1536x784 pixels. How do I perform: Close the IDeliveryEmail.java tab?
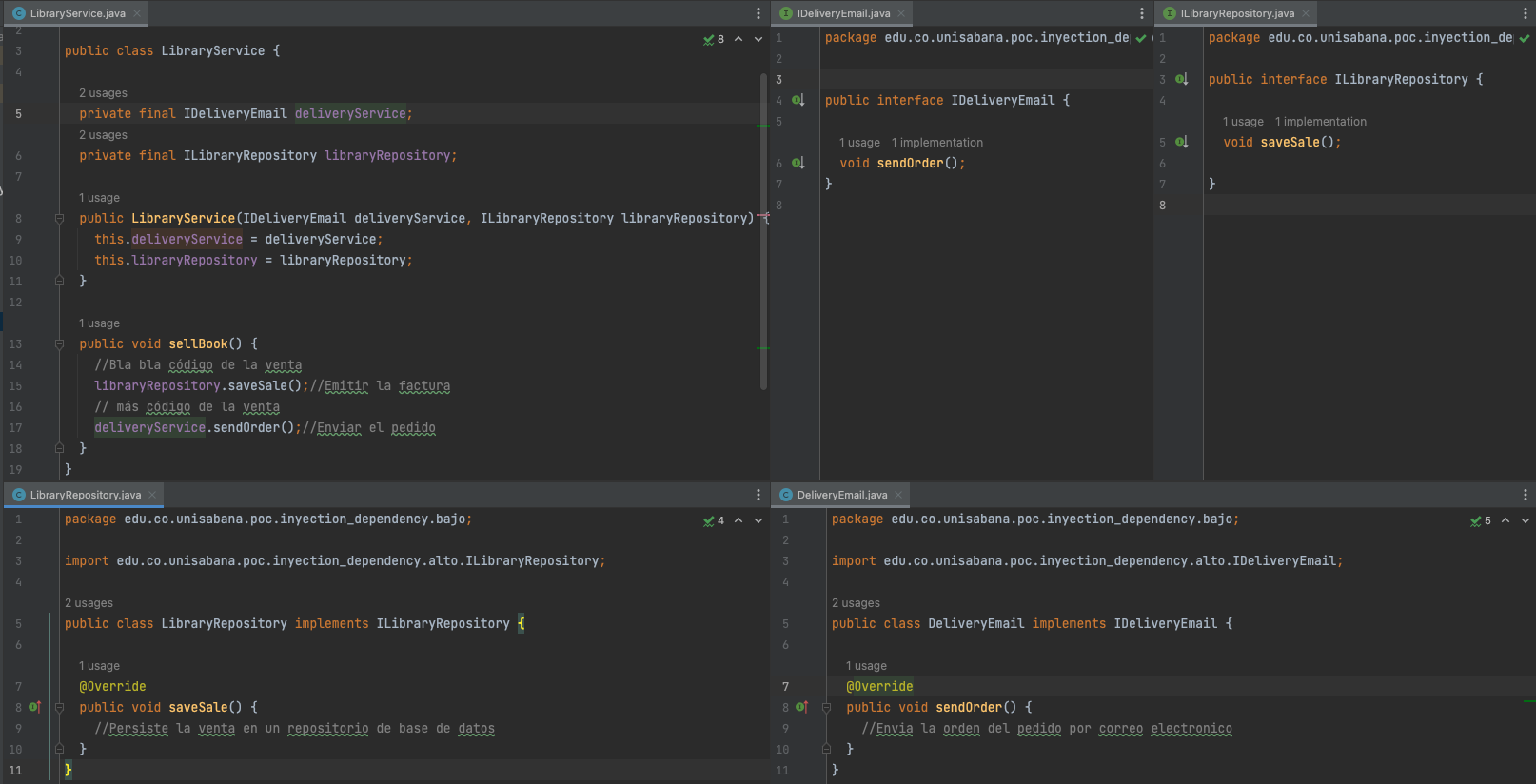[901, 13]
